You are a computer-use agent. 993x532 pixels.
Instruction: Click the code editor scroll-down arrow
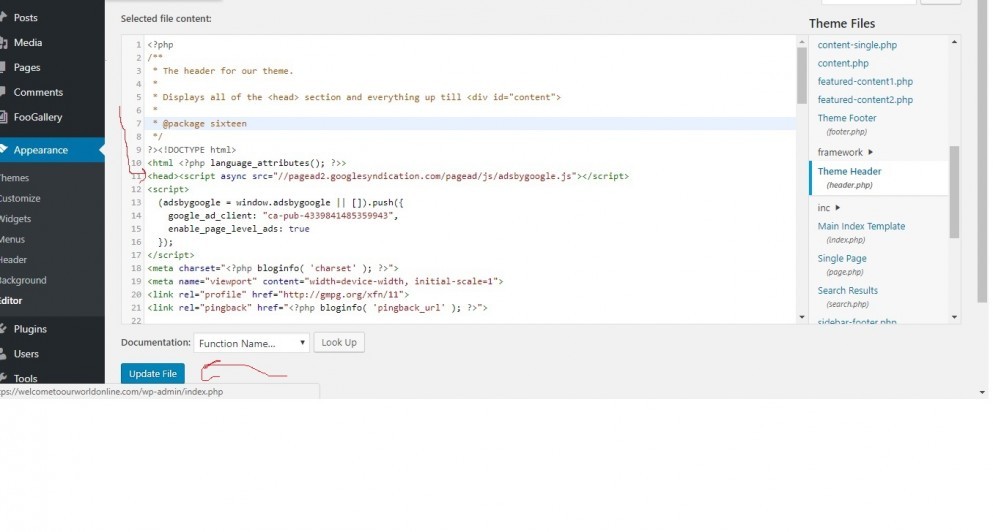(802, 317)
